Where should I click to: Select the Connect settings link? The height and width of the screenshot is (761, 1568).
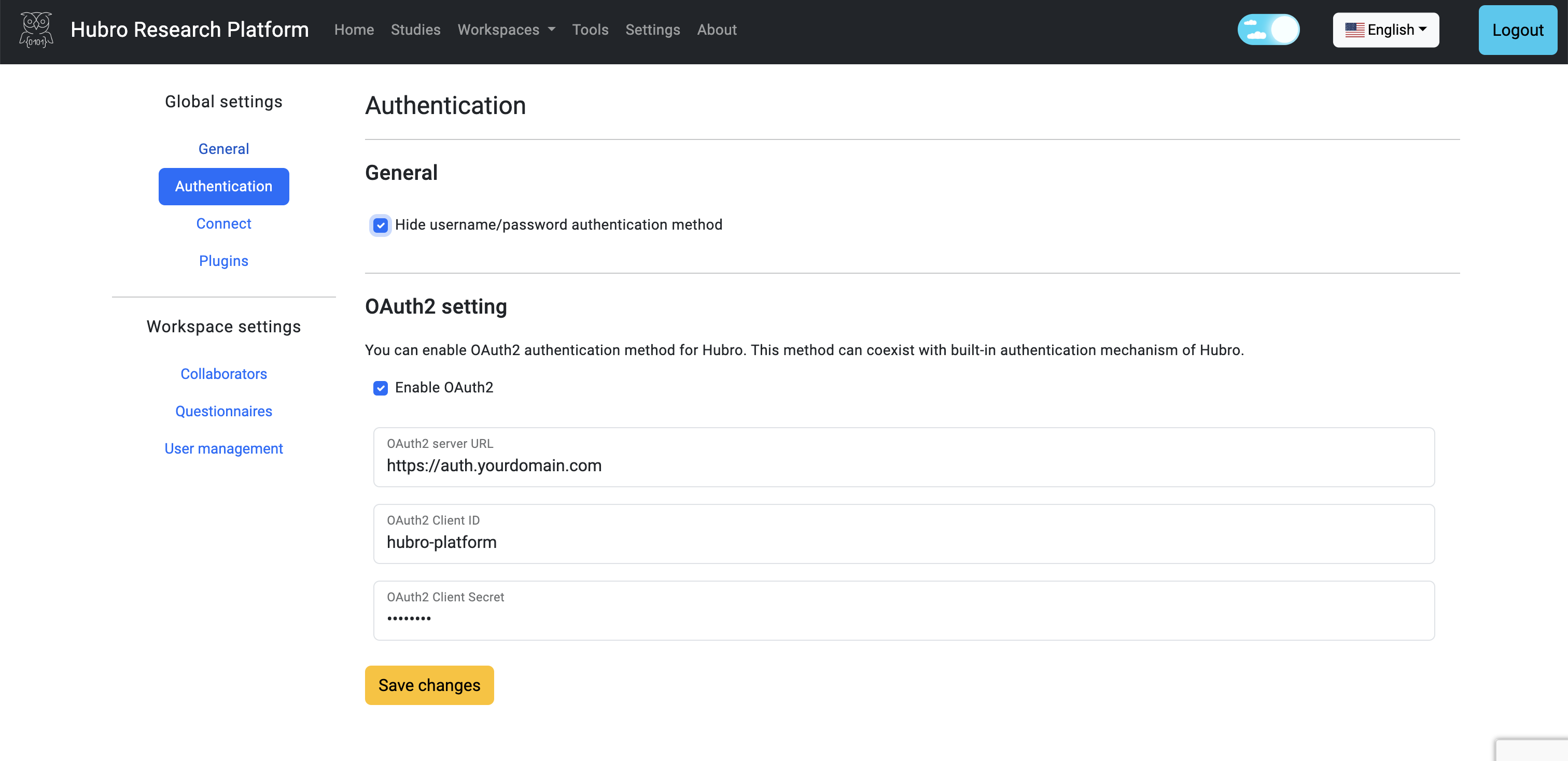click(x=223, y=224)
